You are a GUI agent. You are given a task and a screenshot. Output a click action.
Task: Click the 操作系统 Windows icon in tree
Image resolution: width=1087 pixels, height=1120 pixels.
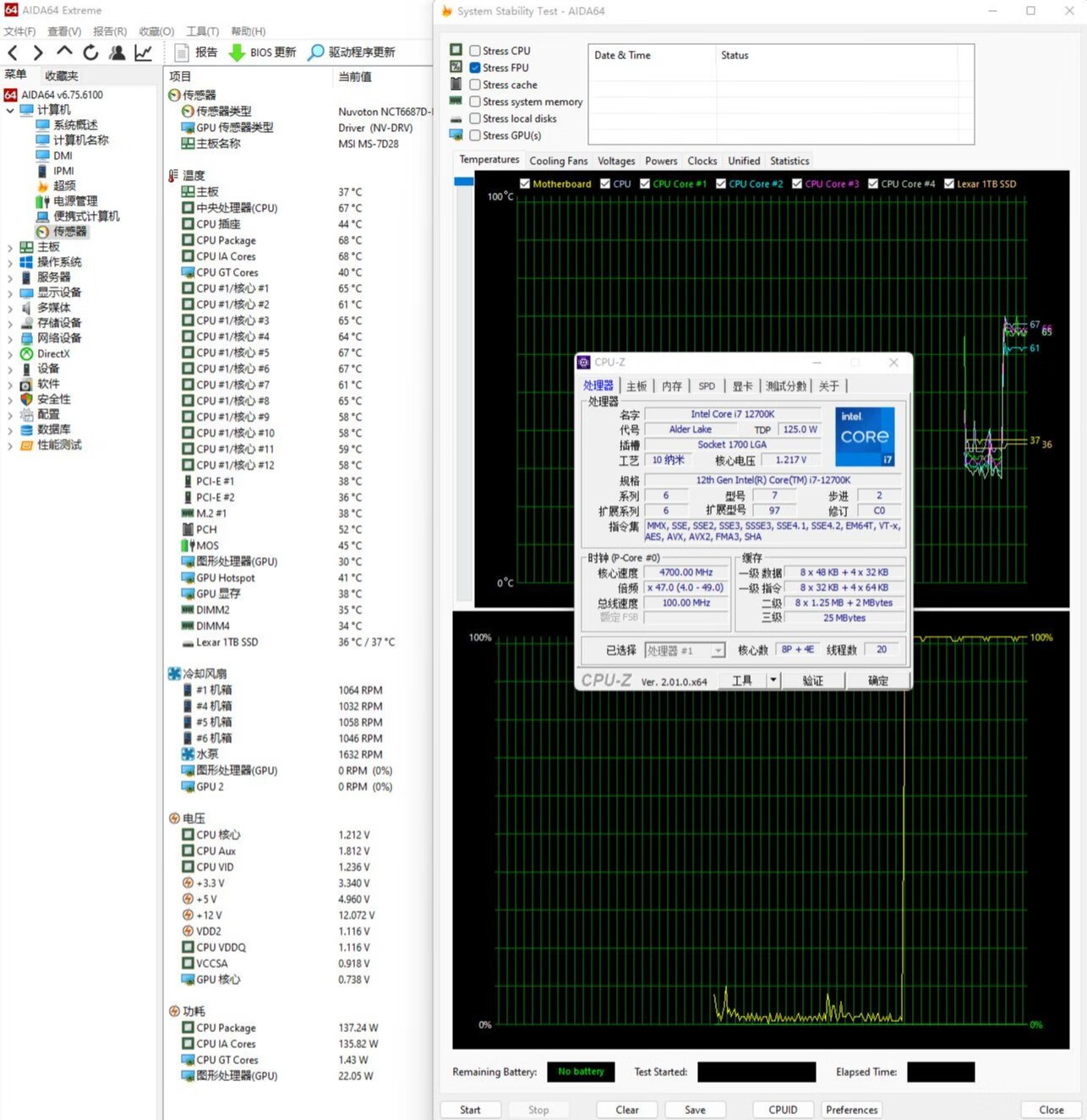pos(26,263)
